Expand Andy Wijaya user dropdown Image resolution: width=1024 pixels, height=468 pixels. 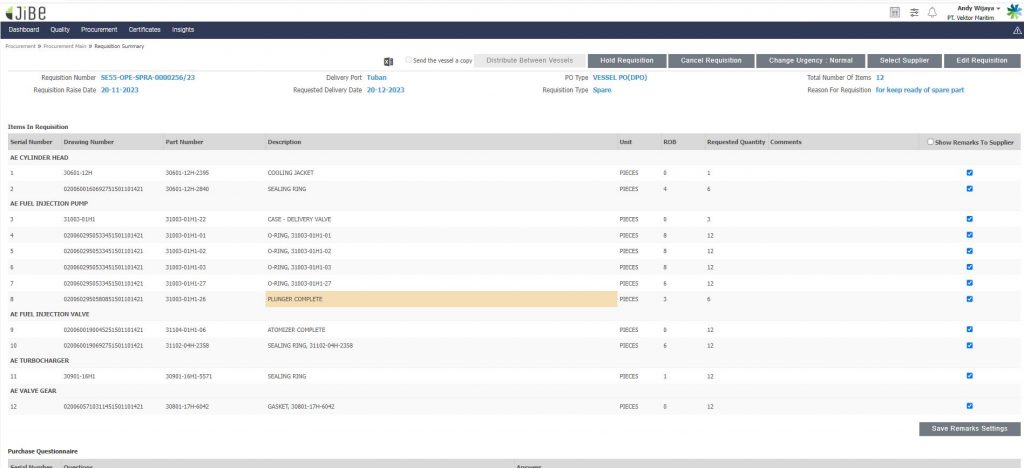tap(976, 7)
